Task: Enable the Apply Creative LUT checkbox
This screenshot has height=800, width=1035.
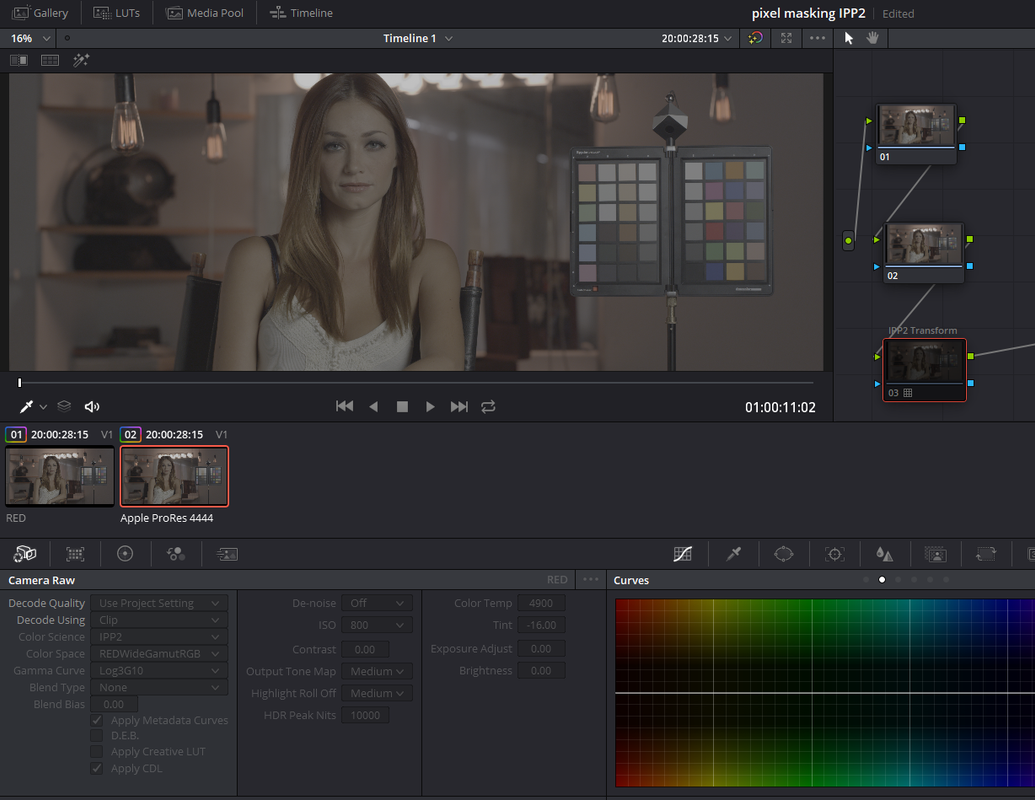Action: point(97,751)
